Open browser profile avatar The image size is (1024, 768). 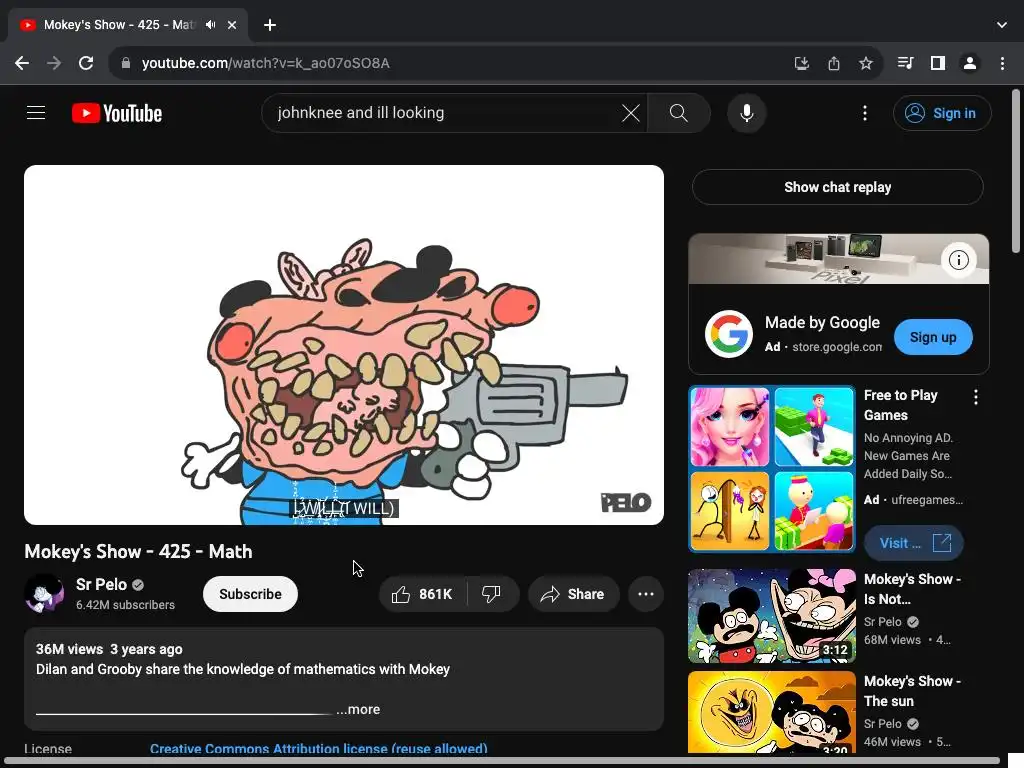[x=970, y=63]
